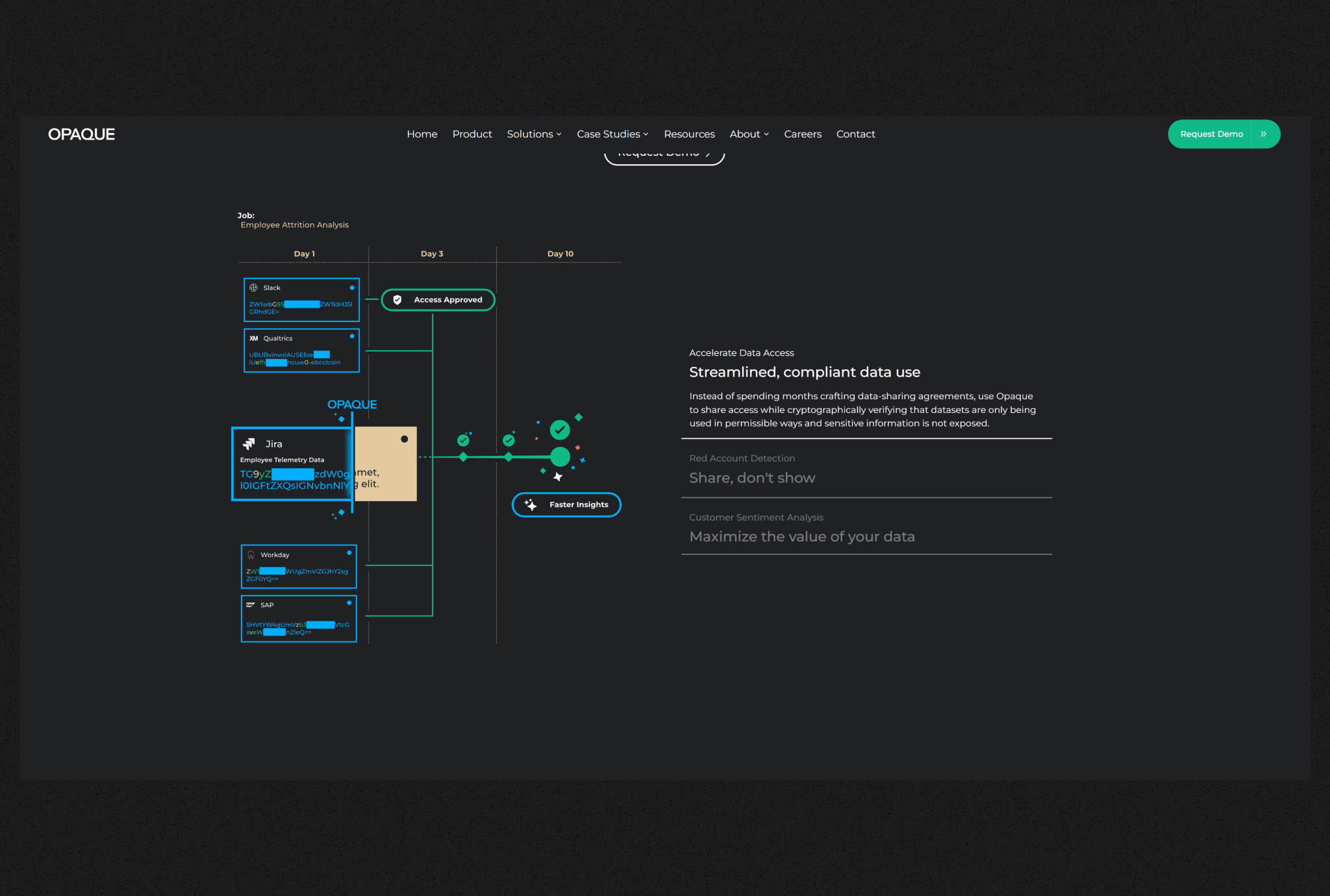Click the Qualtrics XM icon
Viewport: 1330px width, 896px height.
(x=253, y=338)
